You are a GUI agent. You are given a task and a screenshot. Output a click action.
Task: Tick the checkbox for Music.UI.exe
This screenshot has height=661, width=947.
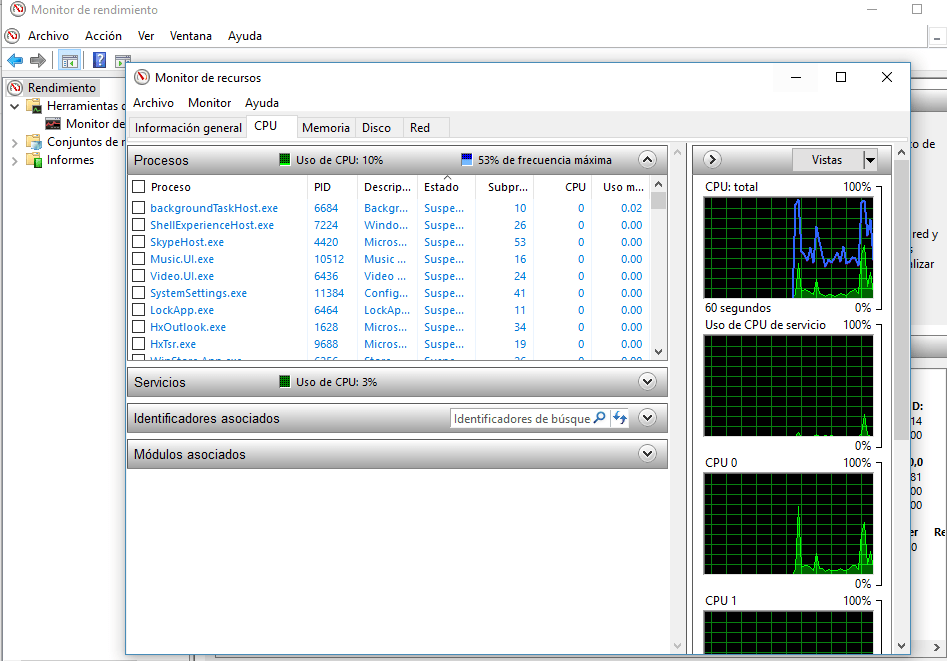point(139,259)
